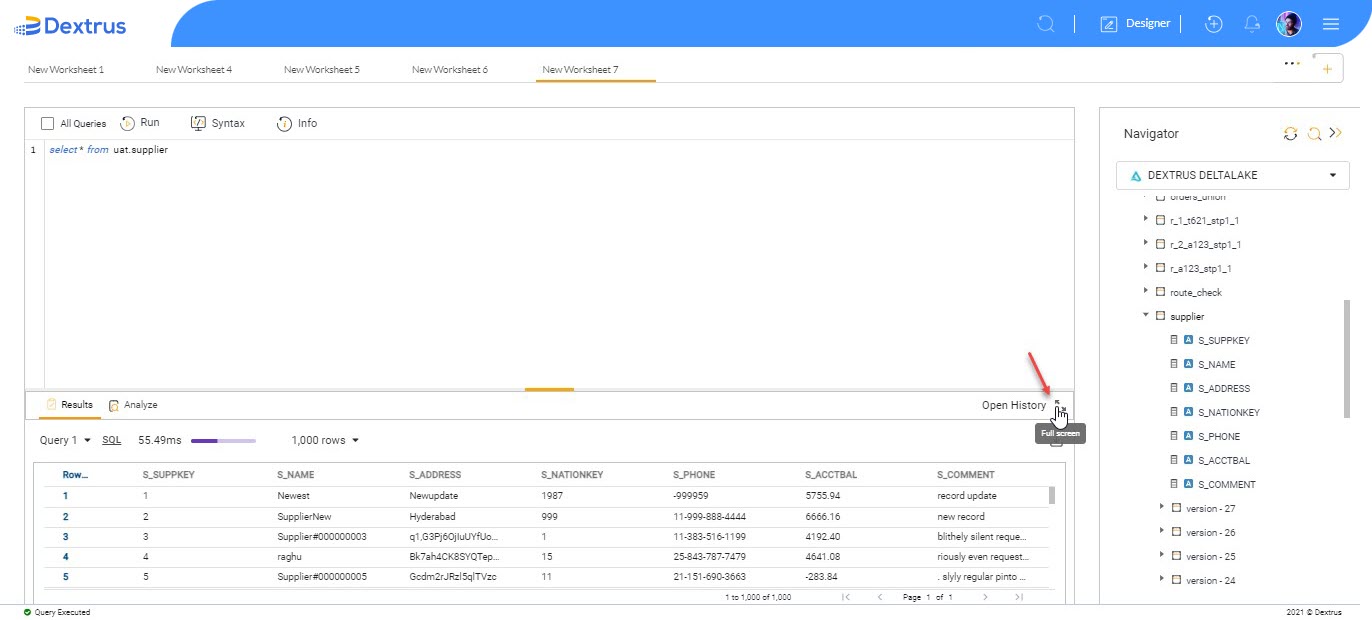Select the S_PHONE column in Navigator
Image resolution: width=1372 pixels, height=620 pixels.
[x=1219, y=436]
